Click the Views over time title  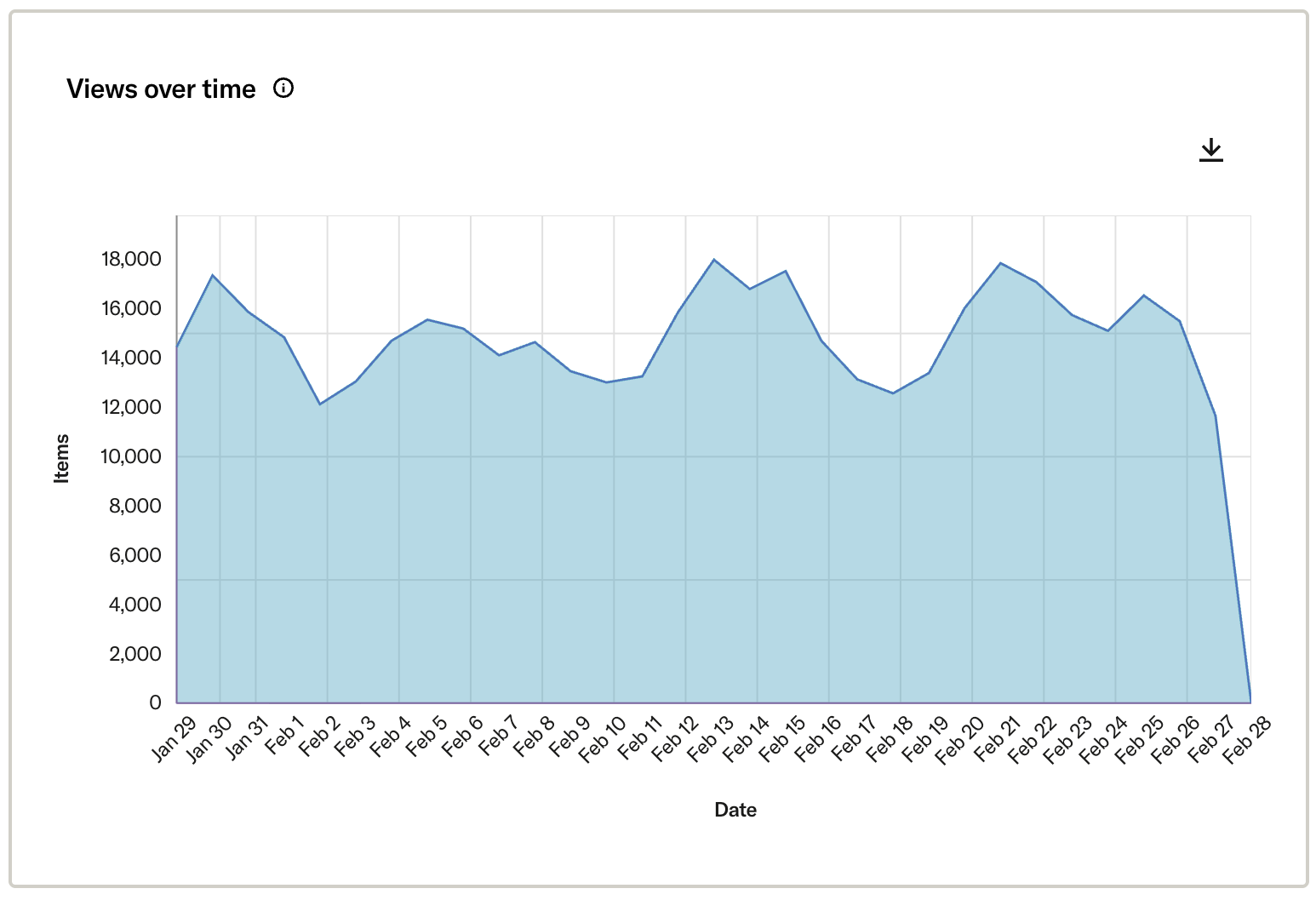(162, 88)
